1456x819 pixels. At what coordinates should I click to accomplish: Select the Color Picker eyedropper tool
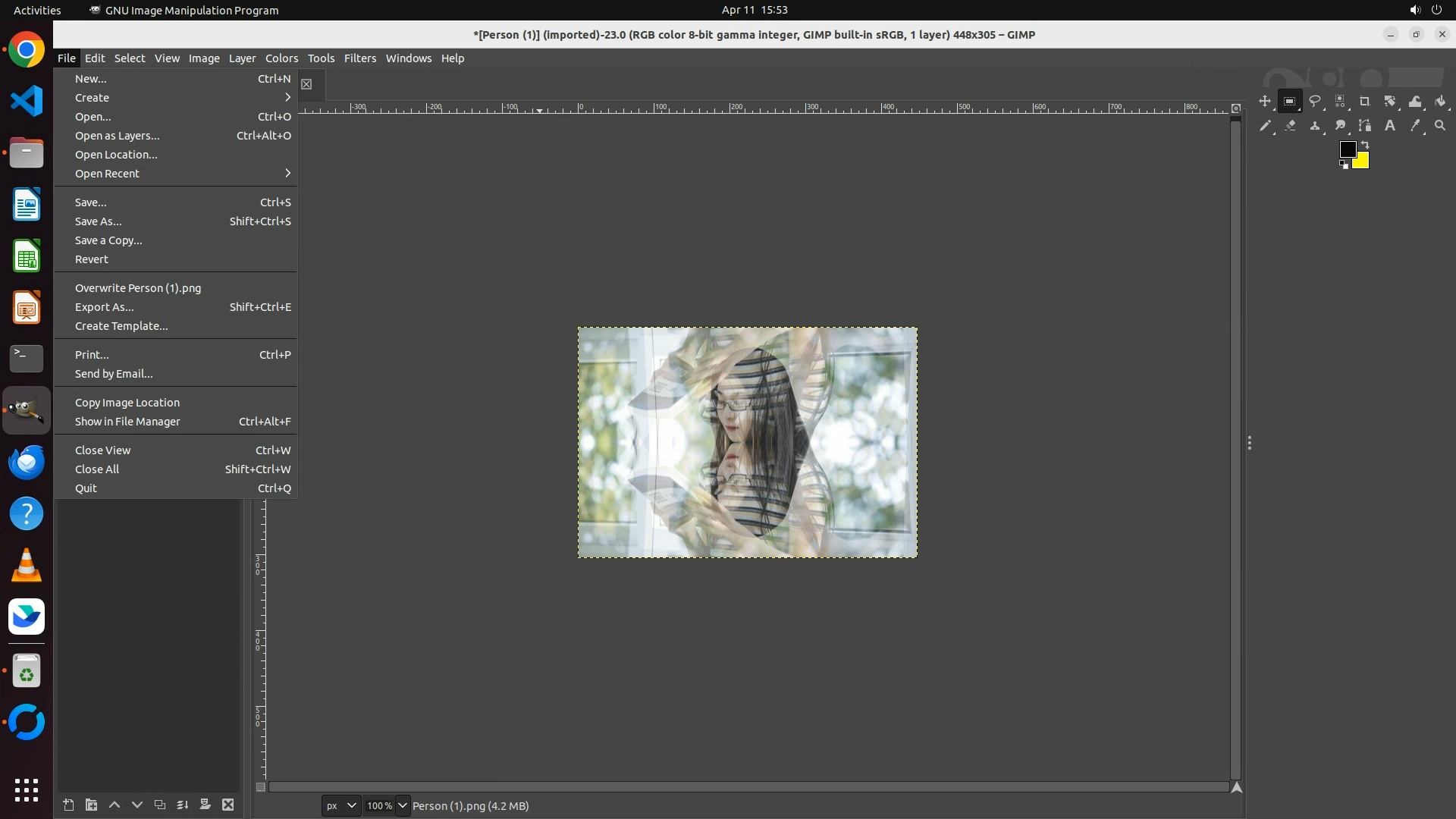tap(1415, 126)
